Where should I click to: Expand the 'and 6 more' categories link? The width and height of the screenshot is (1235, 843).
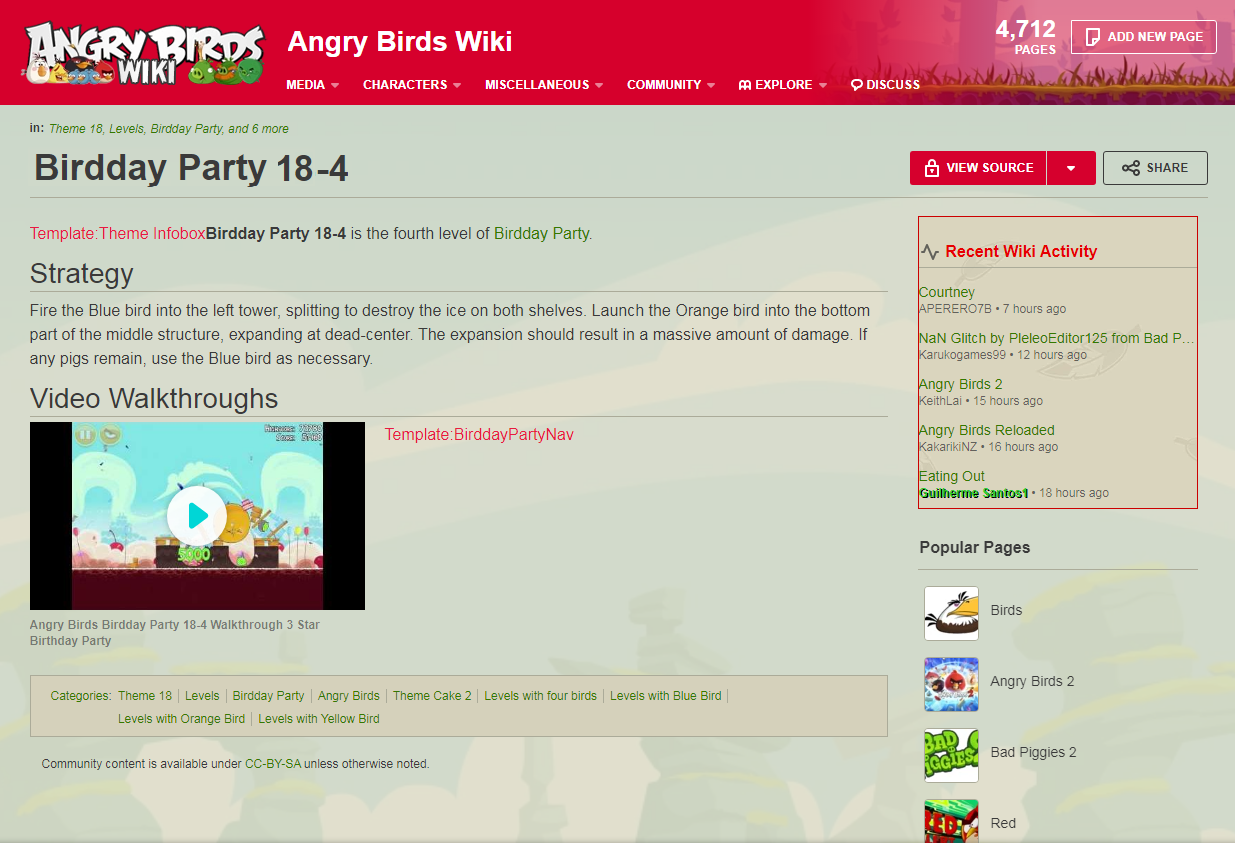pyautogui.click(x=258, y=129)
